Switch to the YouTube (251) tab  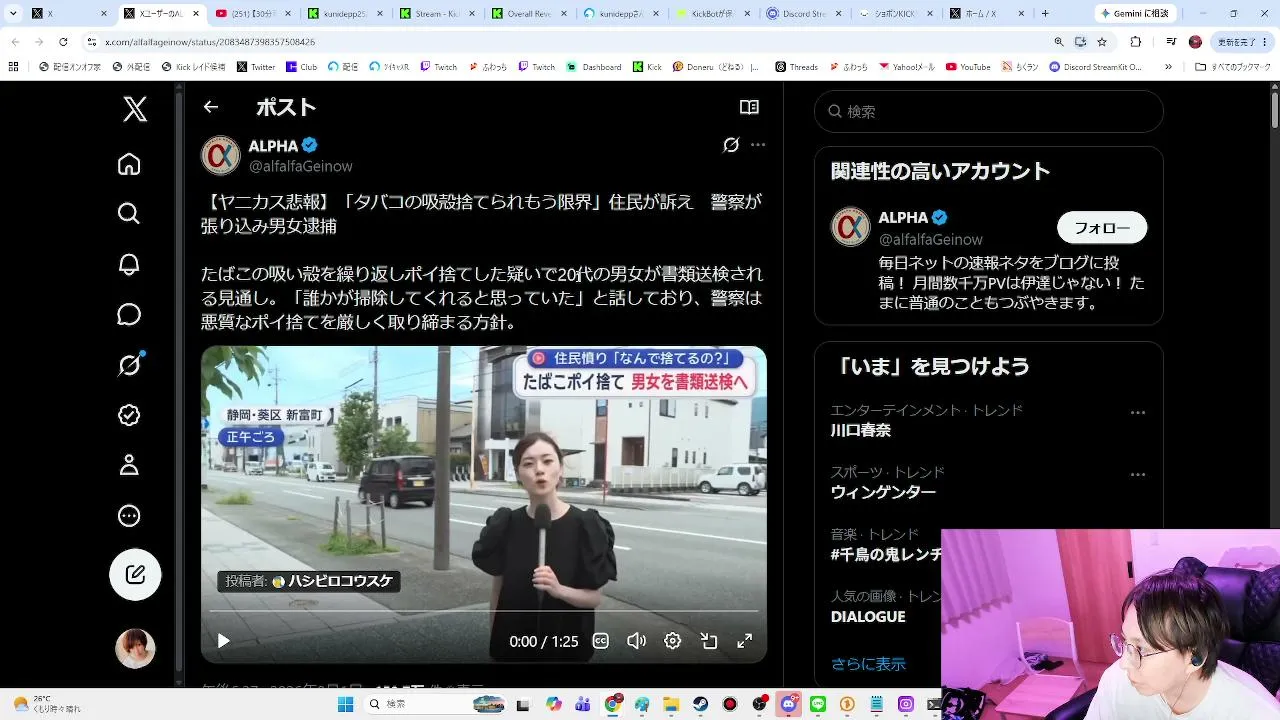[255, 14]
